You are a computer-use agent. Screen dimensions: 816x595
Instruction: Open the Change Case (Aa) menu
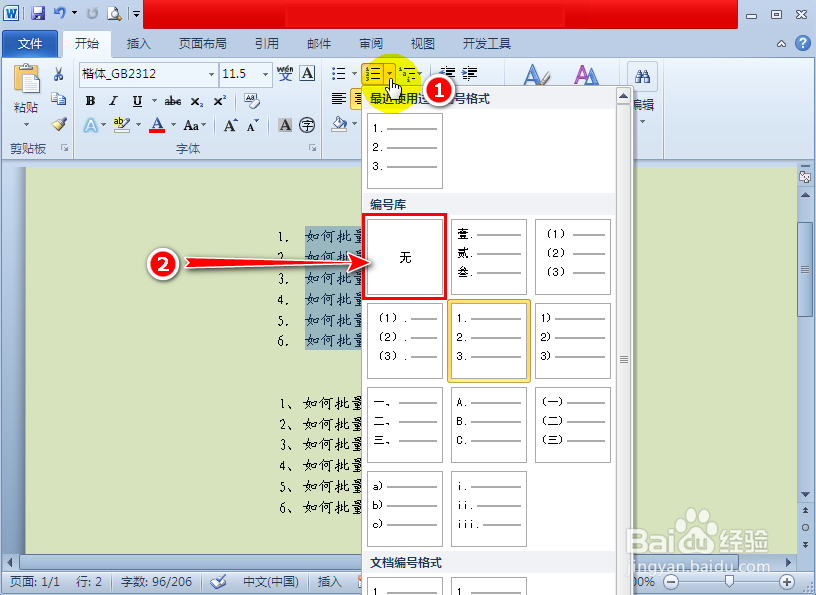(x=191, y=125)
